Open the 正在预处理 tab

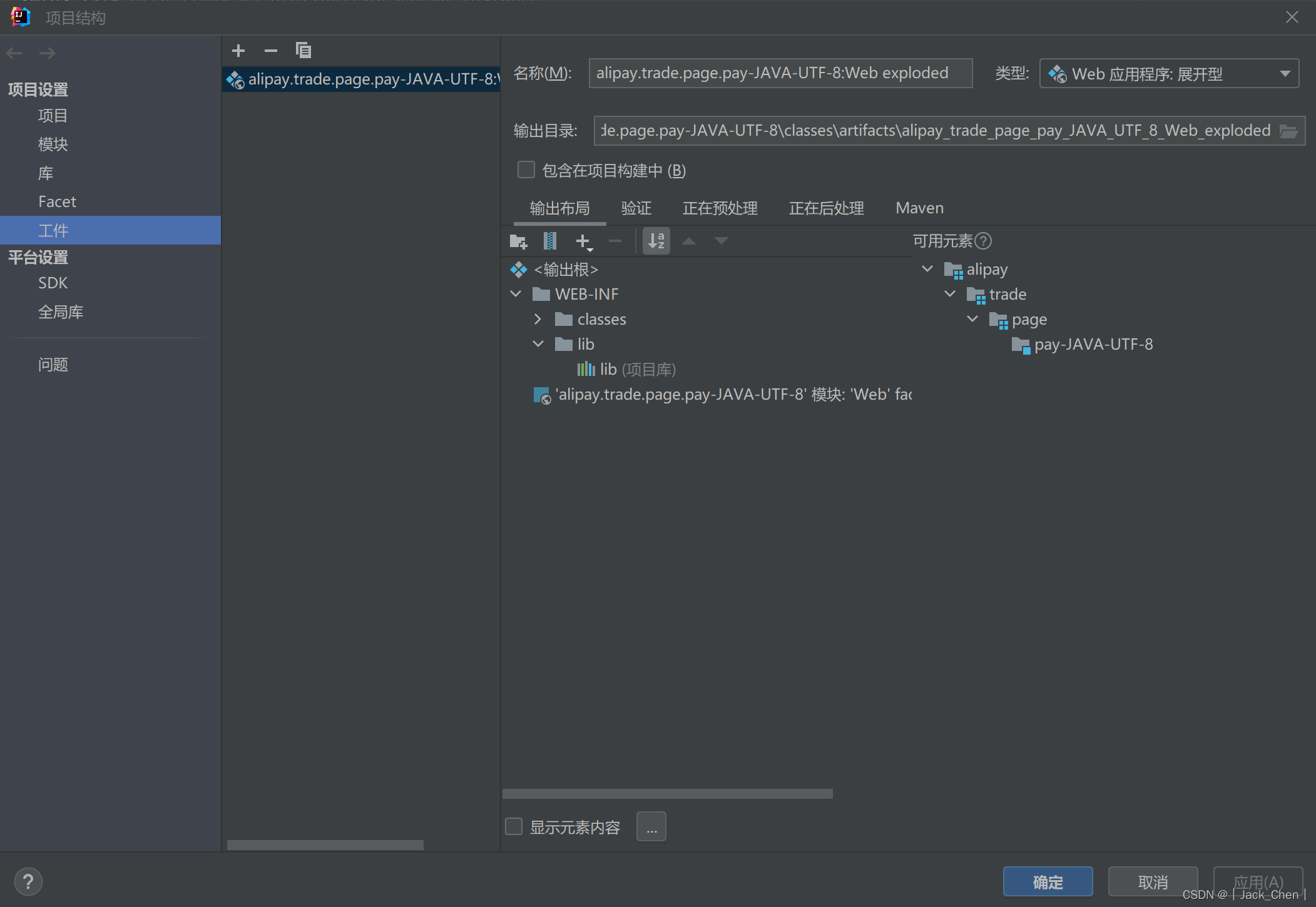point(720,208)
